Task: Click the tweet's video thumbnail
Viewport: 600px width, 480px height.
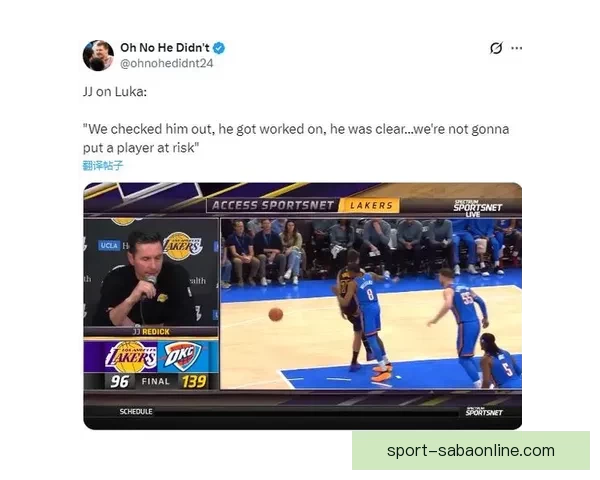Action: [x=303, y=306]
